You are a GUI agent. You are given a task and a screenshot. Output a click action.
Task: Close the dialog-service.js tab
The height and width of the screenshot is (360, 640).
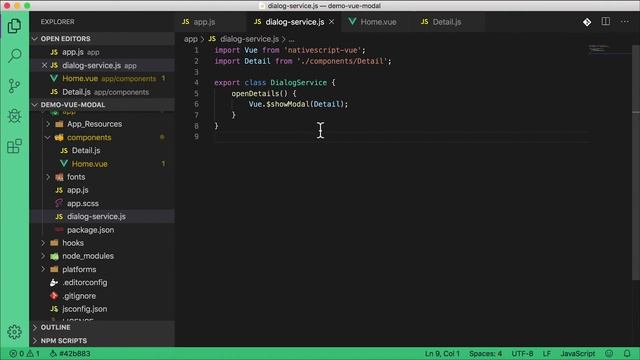[x=331, y=22]
